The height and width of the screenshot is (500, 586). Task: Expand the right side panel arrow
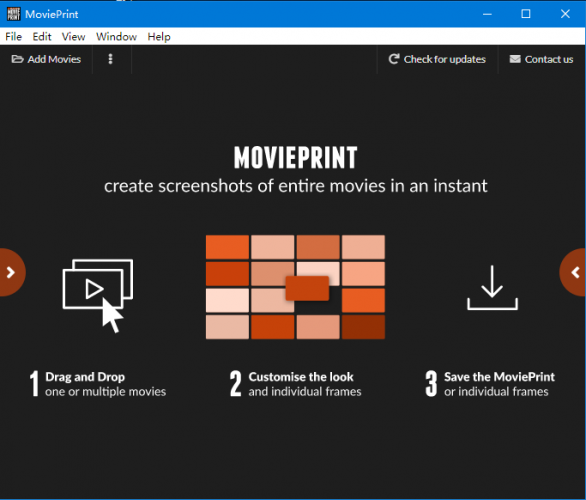[574, 272]
